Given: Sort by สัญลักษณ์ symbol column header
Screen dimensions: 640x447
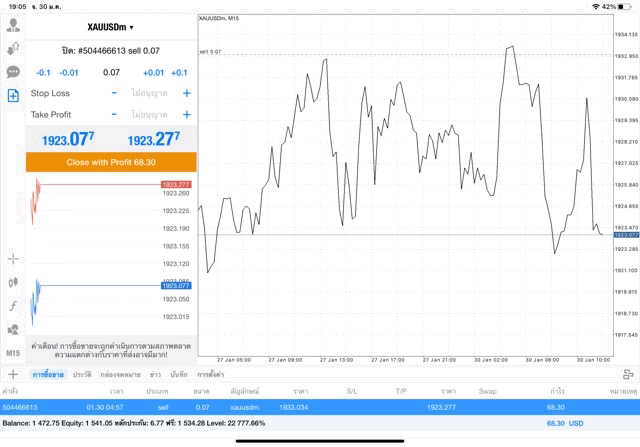Looking at the screenshot, I should point(245,391).
